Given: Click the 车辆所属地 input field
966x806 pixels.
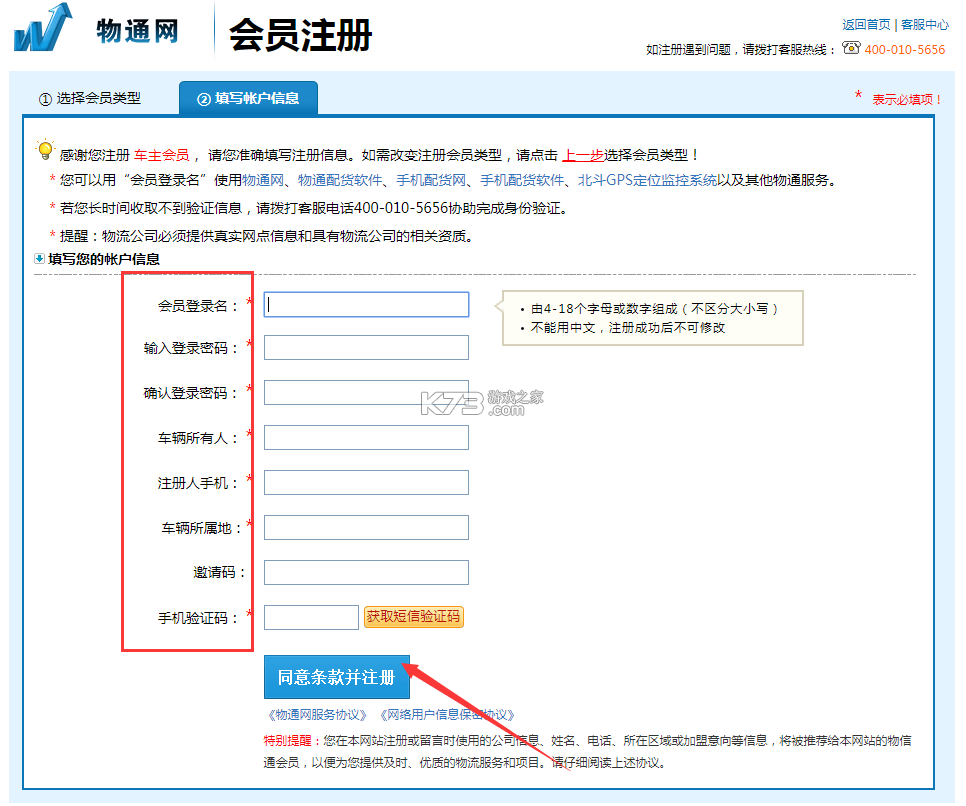Looking at the screenshot, I should click(x=367, y=527).
